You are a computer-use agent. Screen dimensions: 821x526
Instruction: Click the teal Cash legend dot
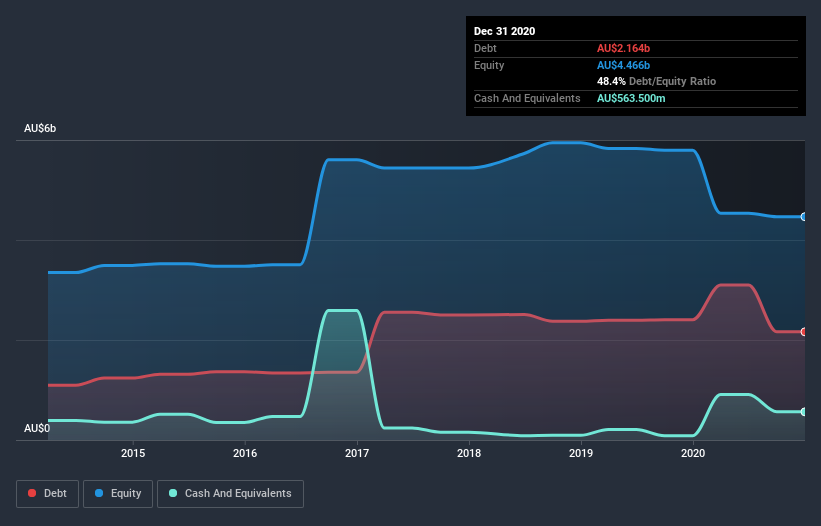pos(173,493)
